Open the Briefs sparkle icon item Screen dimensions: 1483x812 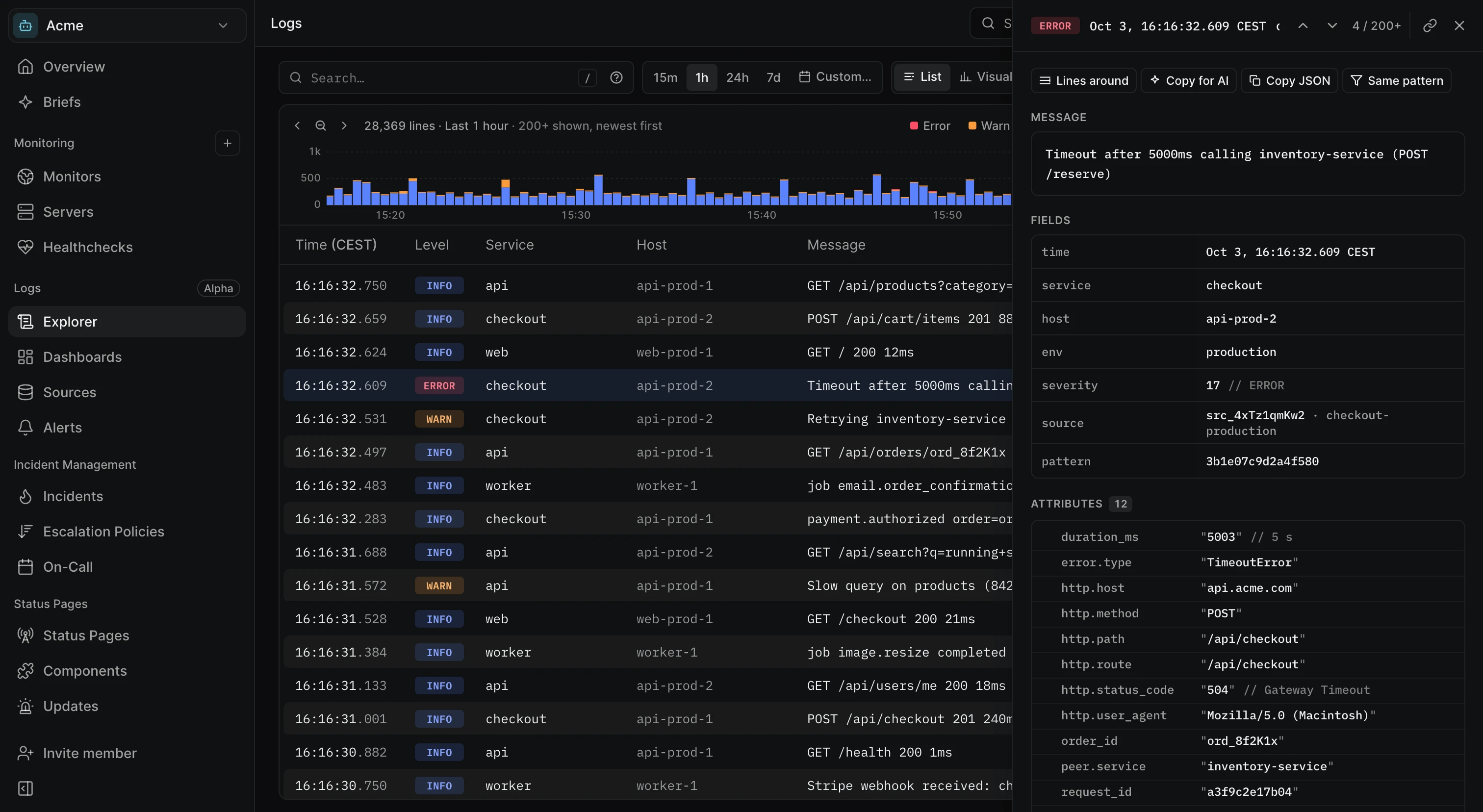127,102
